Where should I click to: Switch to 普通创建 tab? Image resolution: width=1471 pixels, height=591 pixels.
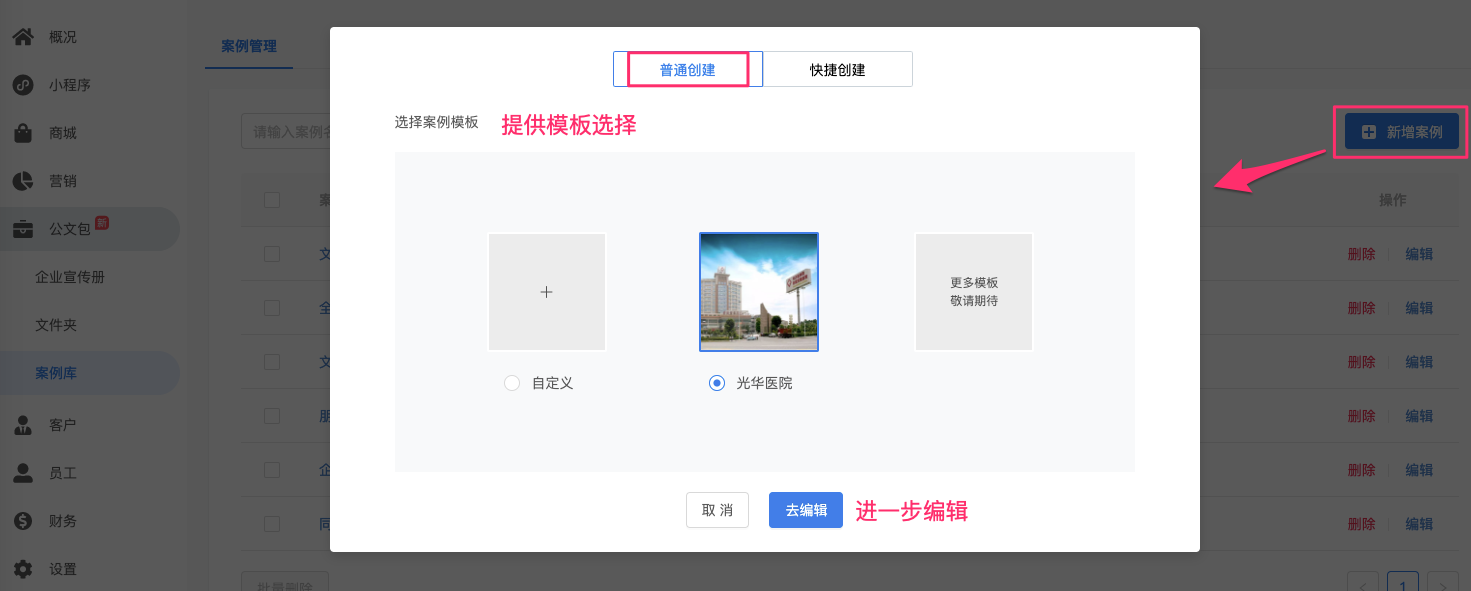point(688,70)
